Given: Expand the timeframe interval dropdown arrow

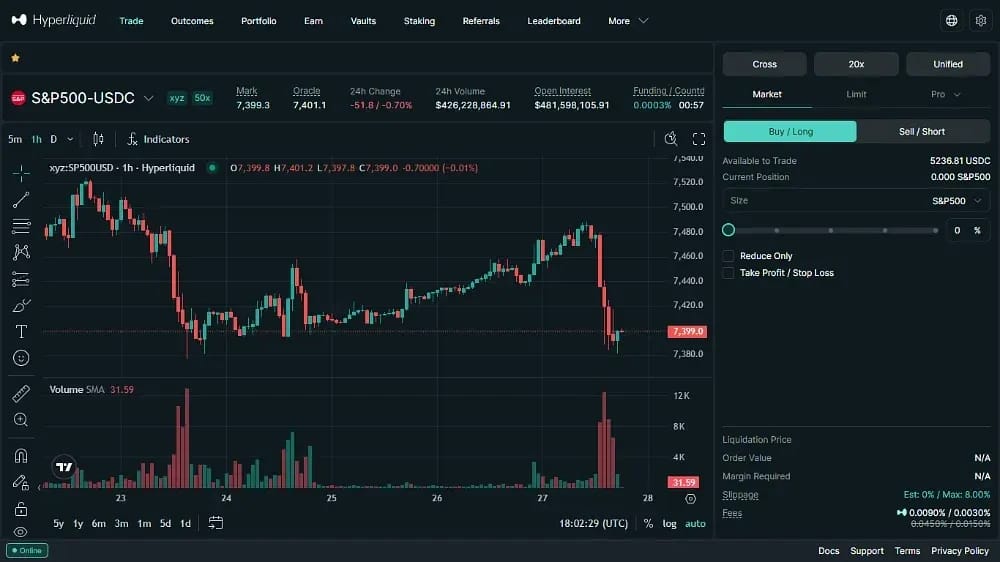Looking at the screenshot, I should (x=70, y=139).
